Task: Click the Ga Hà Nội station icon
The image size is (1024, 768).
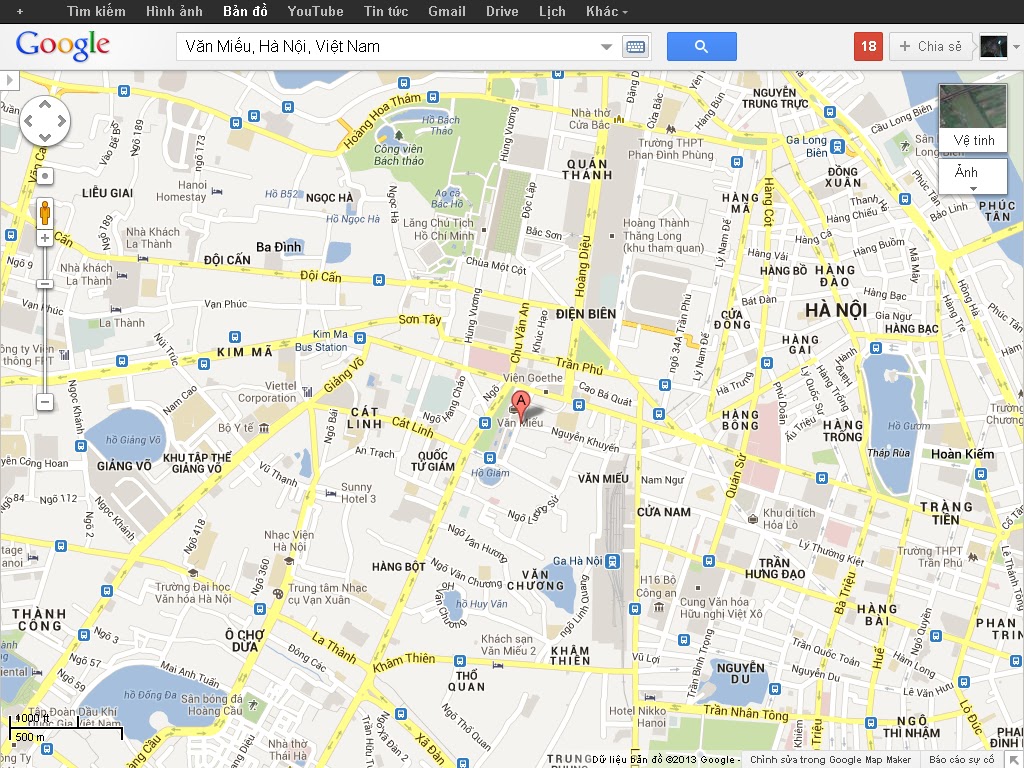Action: coord(612,561)
